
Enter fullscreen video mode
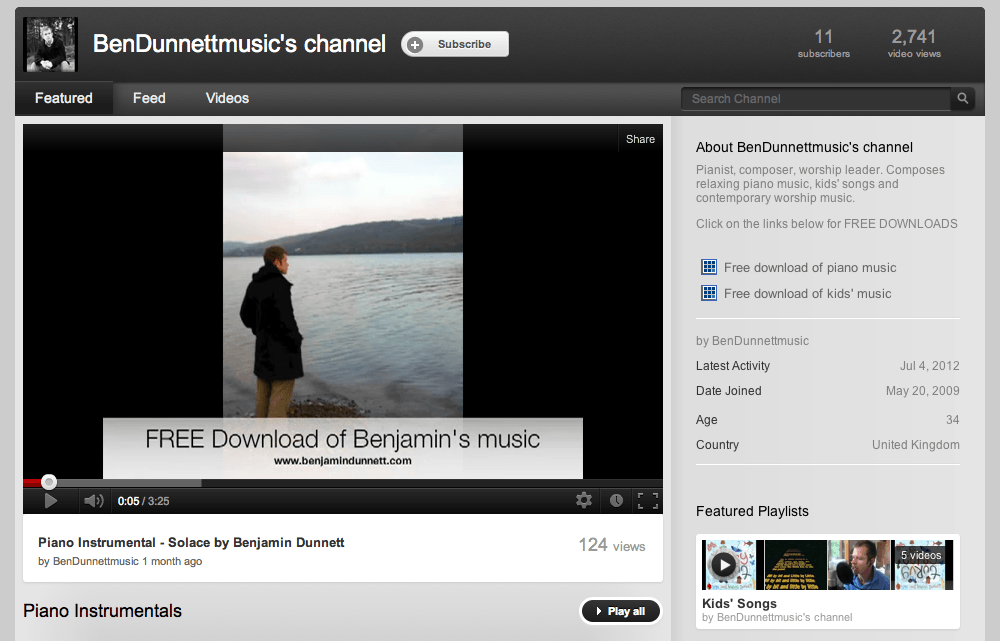[648, 501]
